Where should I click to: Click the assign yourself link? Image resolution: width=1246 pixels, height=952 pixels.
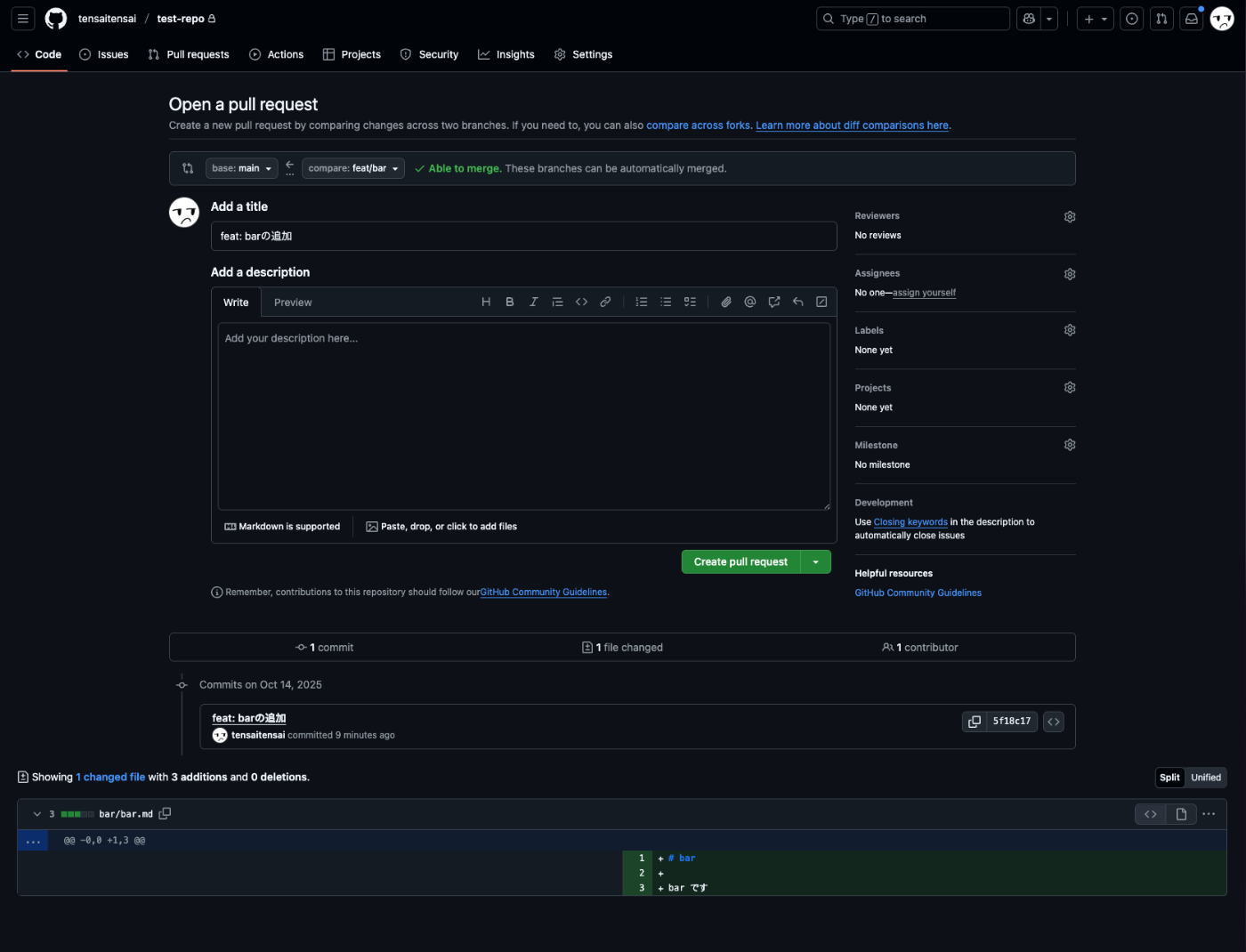(x=925, y=293)
